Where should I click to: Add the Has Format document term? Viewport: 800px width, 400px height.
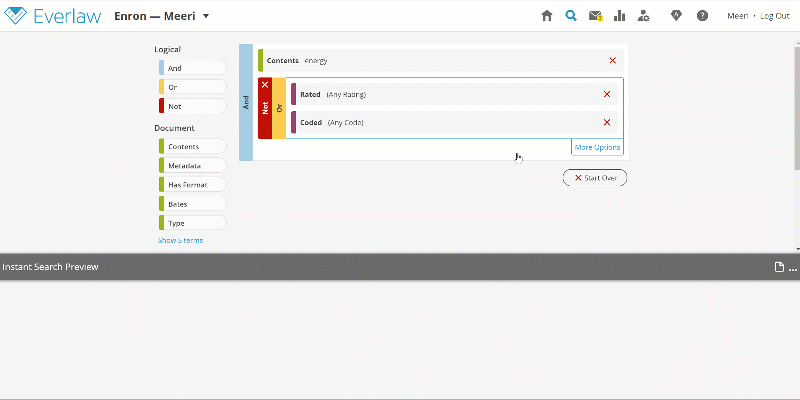tap(192, 185)
